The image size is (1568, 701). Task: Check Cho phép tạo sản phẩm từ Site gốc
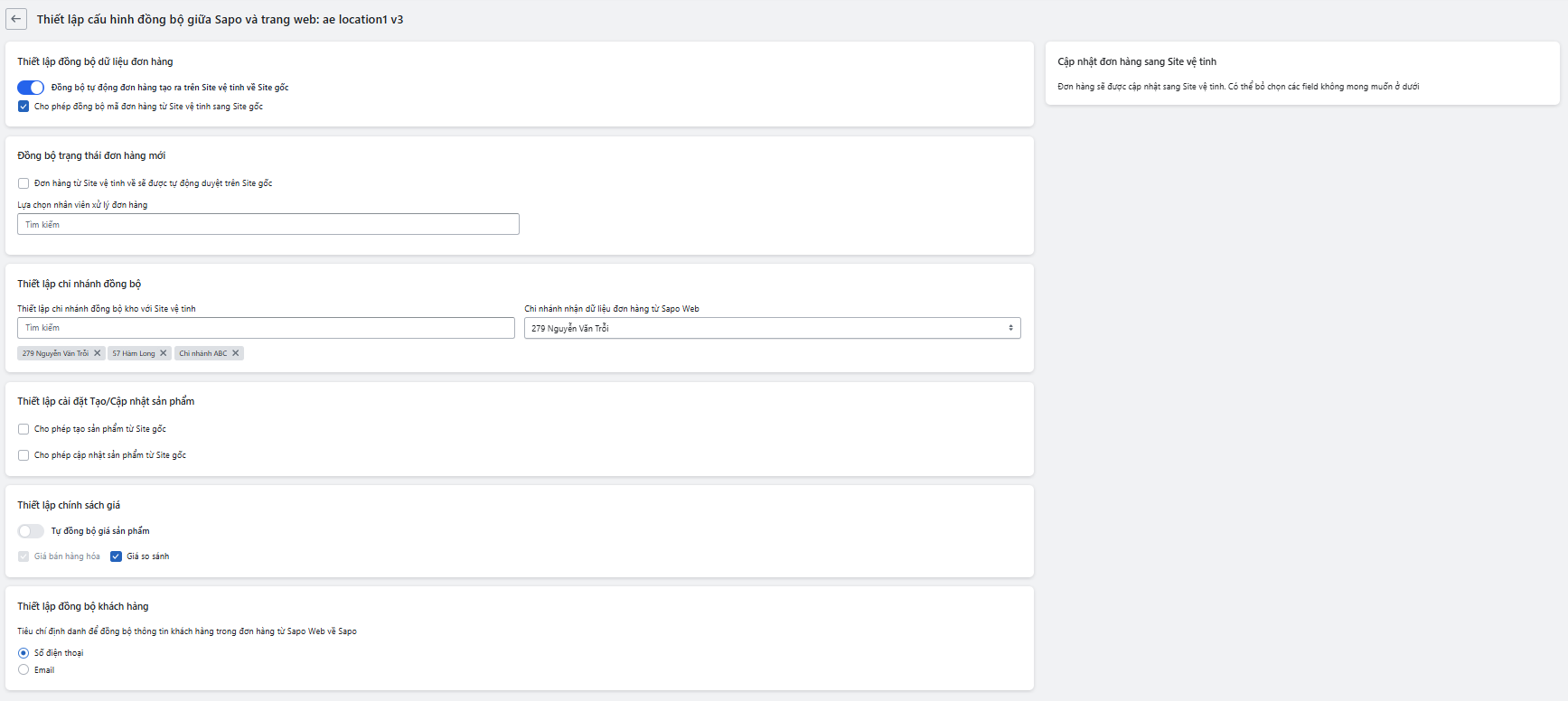[x=23, y=429]
